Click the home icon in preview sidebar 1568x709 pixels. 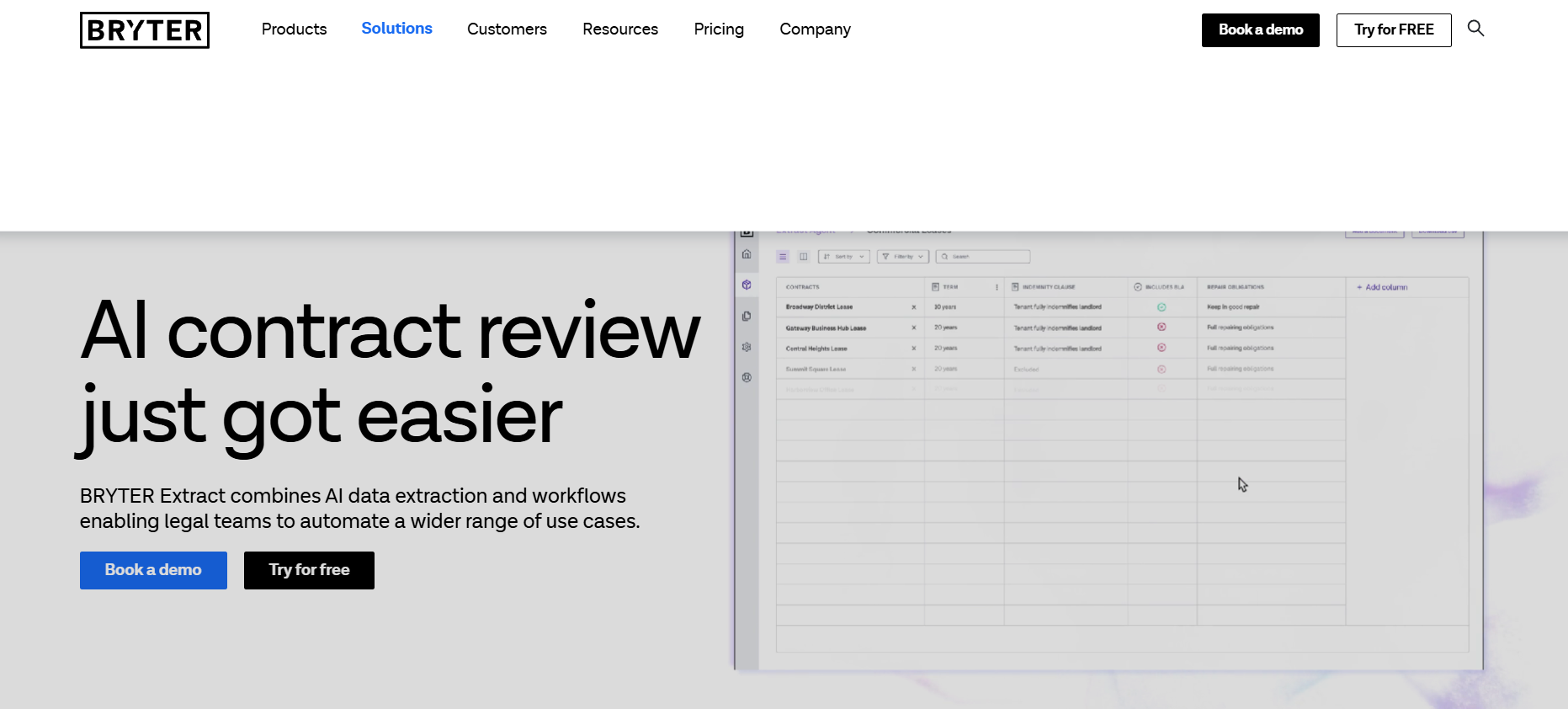tap(747, 254)
